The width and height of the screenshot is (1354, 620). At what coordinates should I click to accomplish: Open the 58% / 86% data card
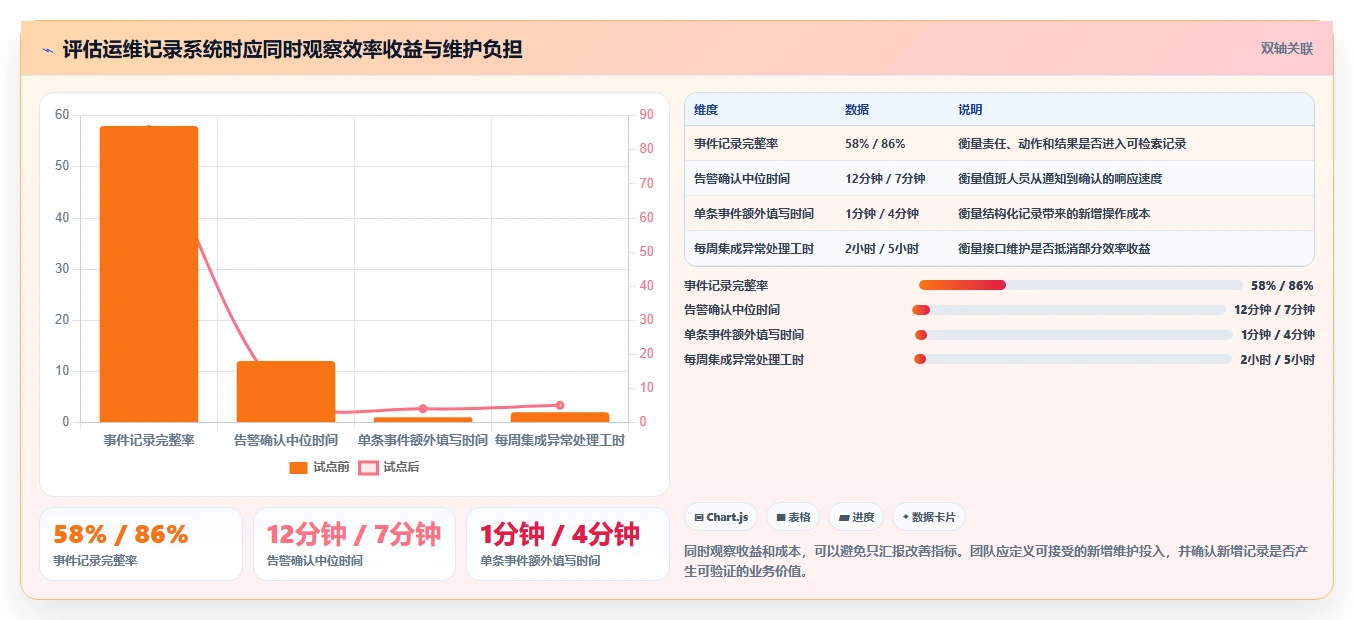[x=141, y=544]
